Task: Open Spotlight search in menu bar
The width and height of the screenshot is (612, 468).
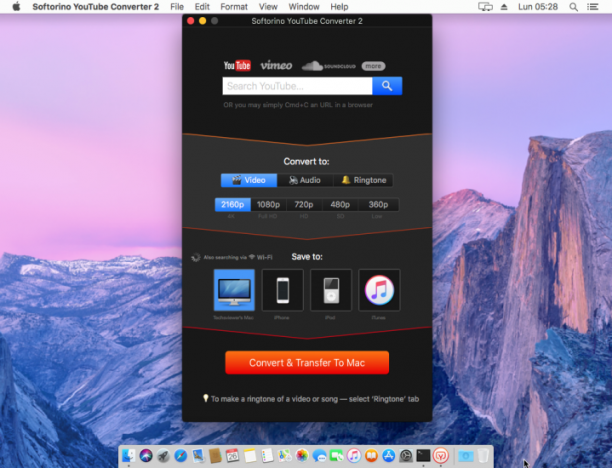Action: (573, 7)
